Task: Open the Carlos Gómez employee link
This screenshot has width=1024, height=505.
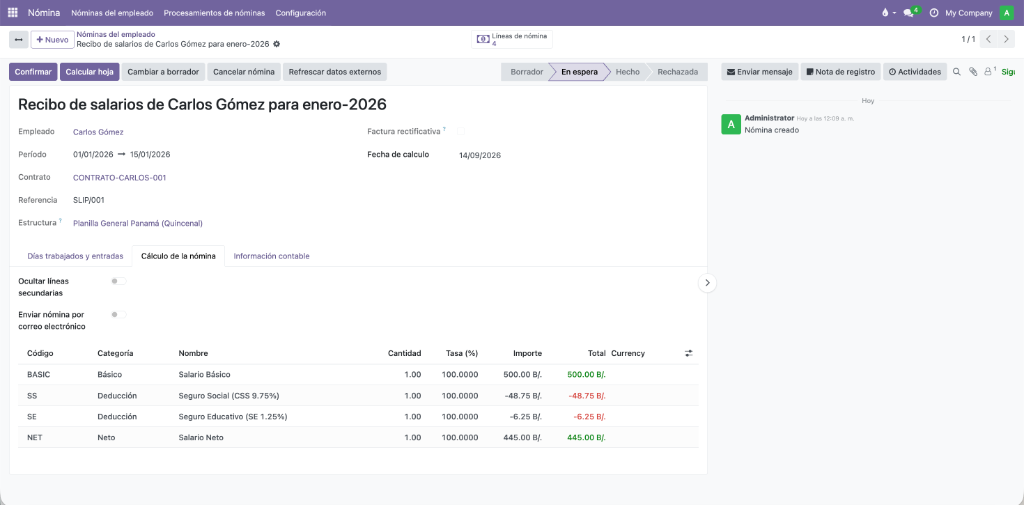Action: click(x=98, y=132)
